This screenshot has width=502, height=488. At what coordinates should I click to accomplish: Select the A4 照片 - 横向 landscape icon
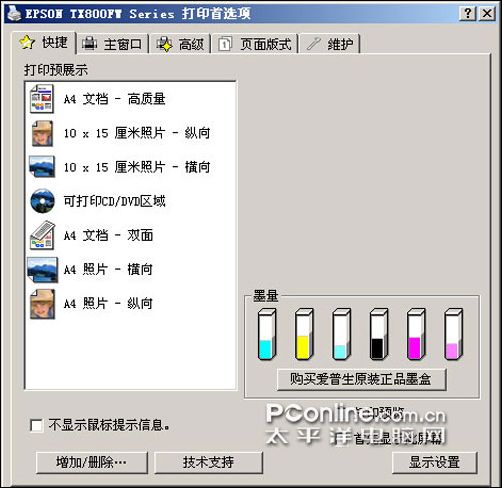42,270
